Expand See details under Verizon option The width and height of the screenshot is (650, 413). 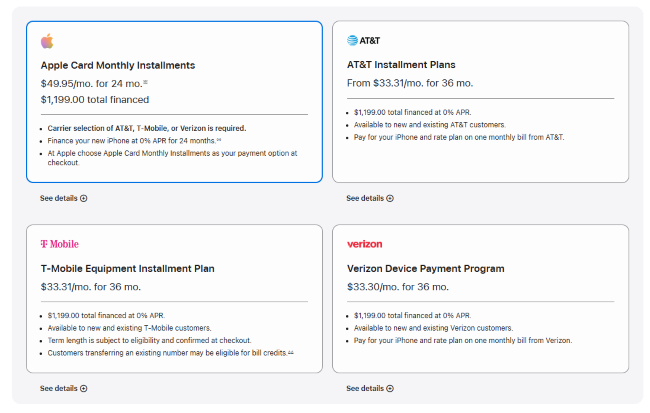click(370, 389)
